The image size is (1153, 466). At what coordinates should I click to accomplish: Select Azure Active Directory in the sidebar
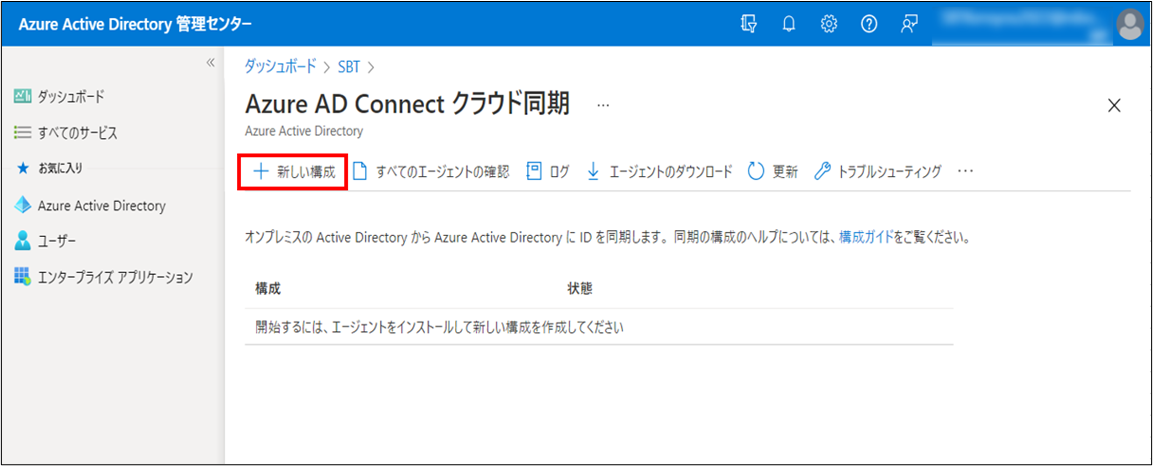click(x=90, y=206)
